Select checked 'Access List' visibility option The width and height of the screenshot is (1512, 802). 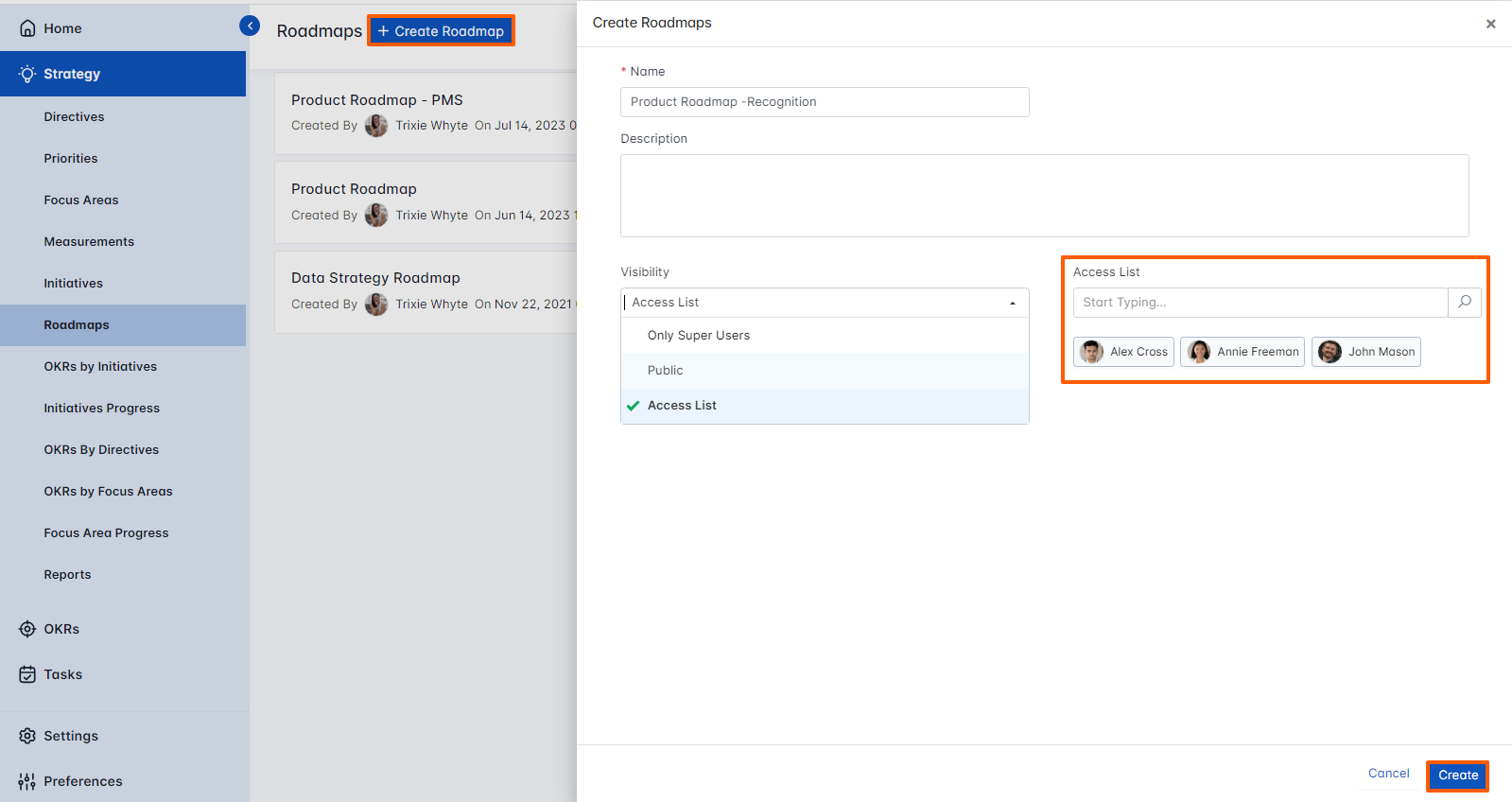click(x=682, y=406)
